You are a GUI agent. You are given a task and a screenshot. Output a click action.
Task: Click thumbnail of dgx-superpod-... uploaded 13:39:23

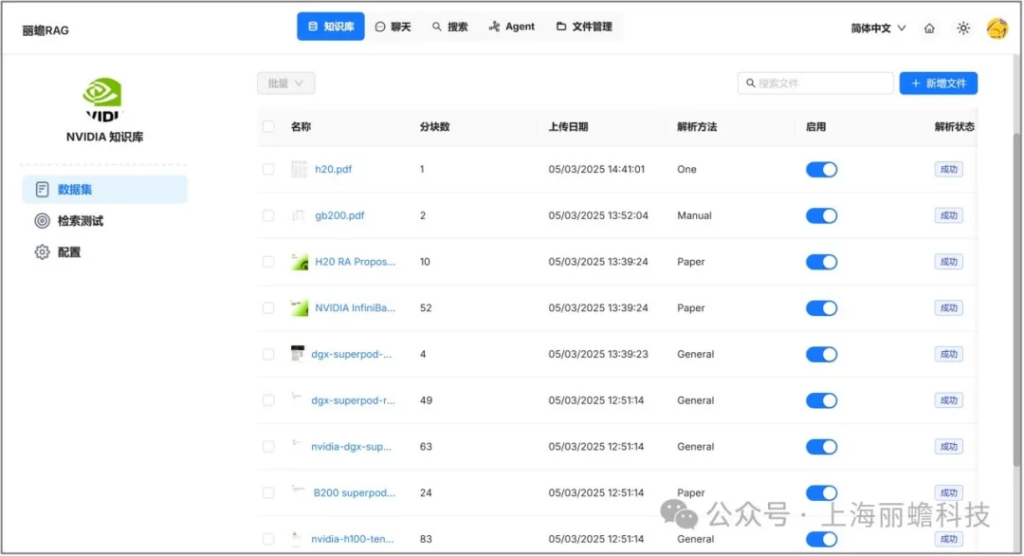point(298,353)
